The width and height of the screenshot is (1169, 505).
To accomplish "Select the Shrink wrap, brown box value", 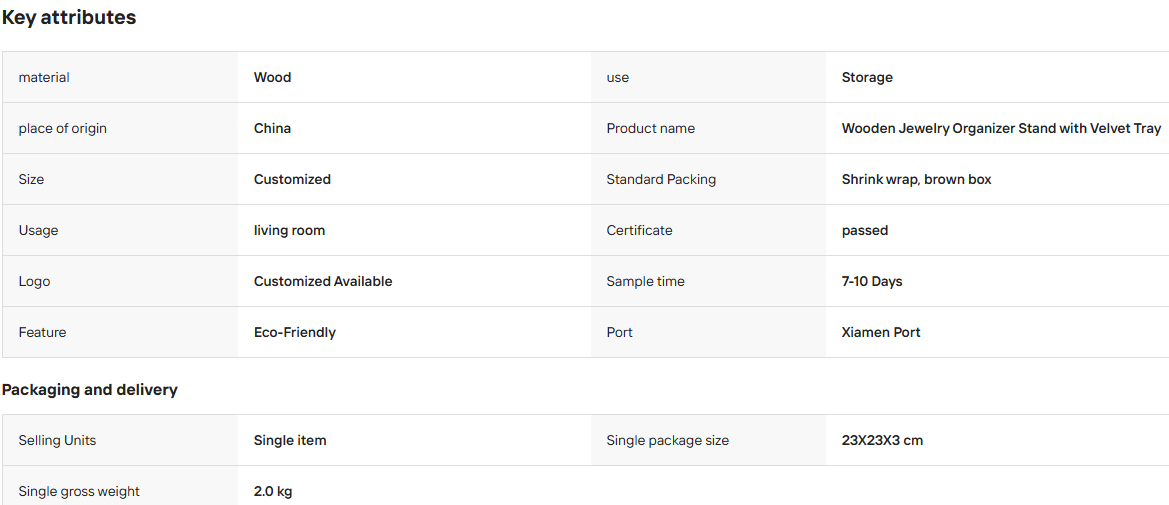I will tap(916, 180).
